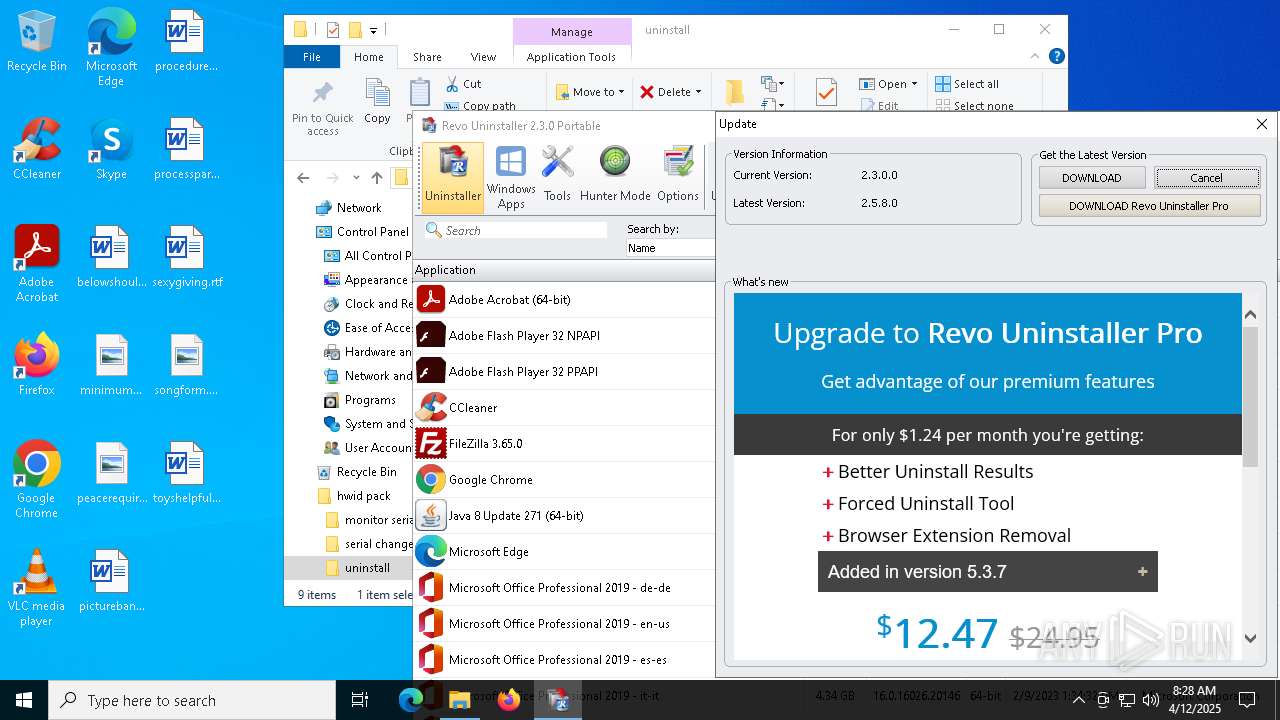Select the Adobe Flash Player 32 PPAPI icon

pos(431,371)
